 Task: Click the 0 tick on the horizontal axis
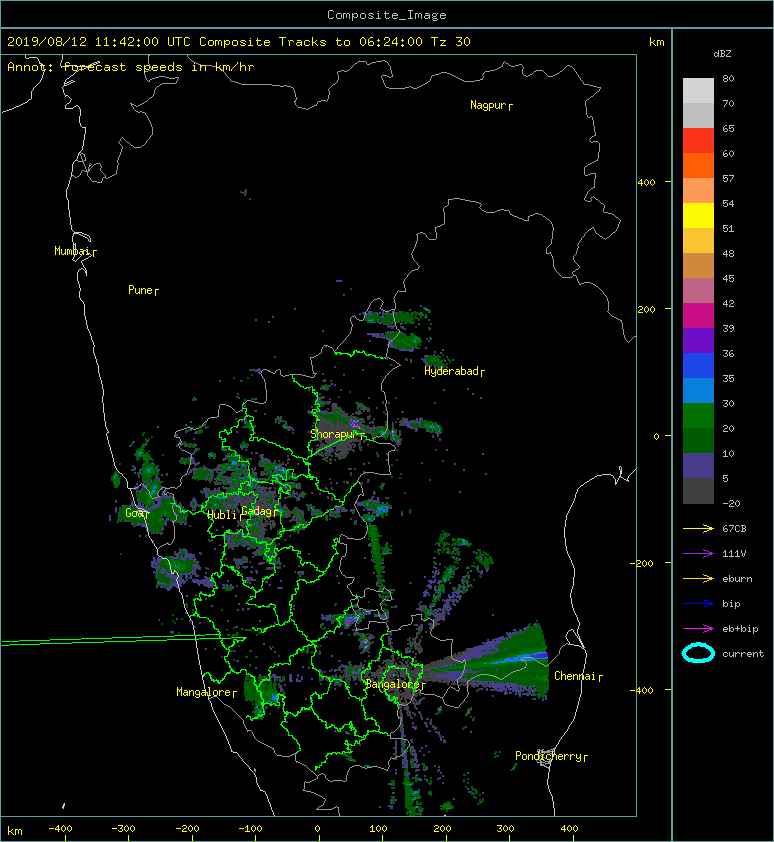coord(317,829)
